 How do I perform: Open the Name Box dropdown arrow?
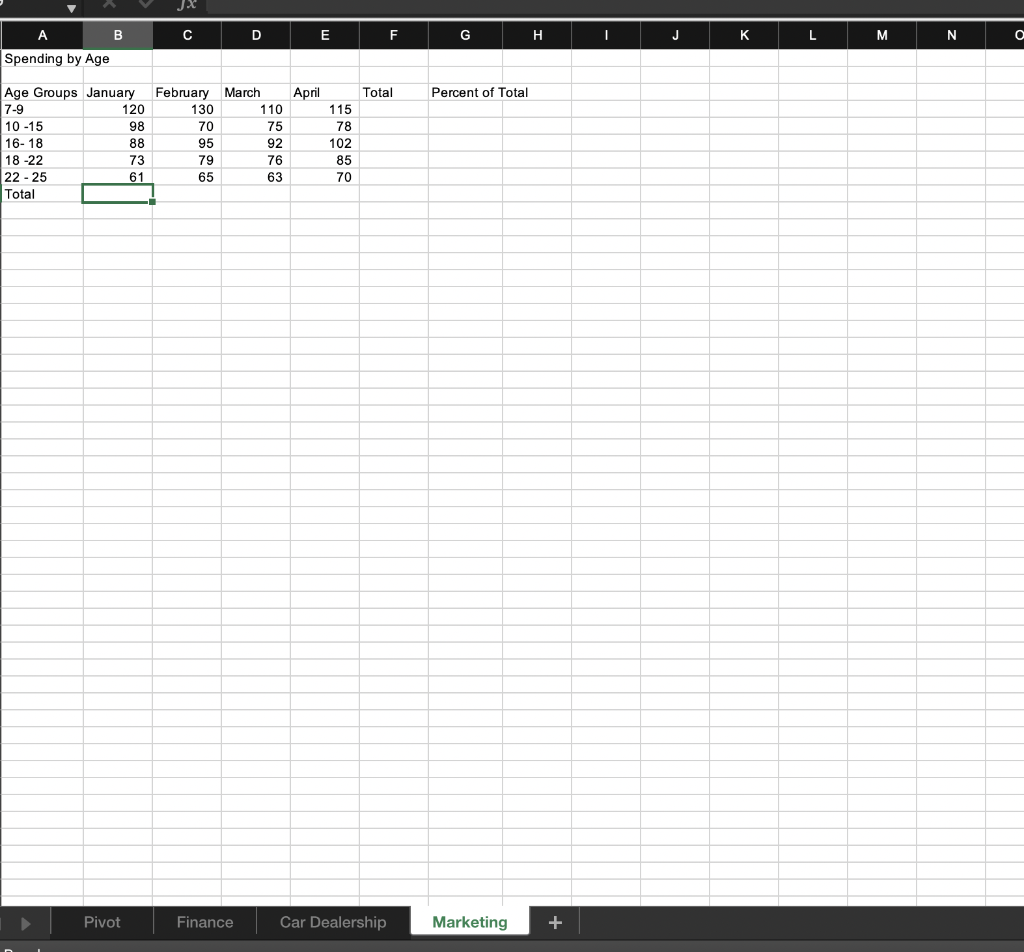point(71,8)
